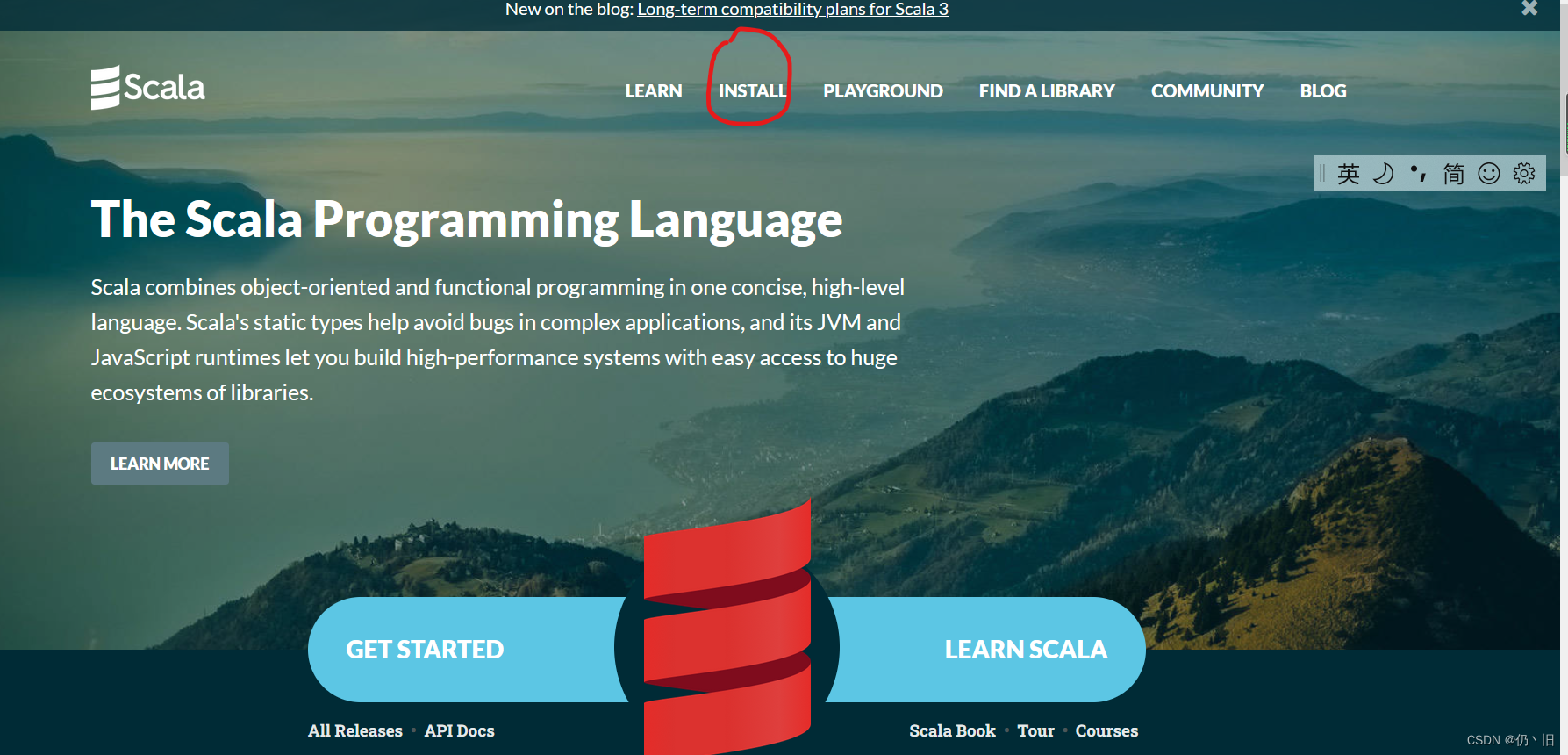Click the heading "The Scala Programming Language"
1568x755 pixels.
[467, 219]
